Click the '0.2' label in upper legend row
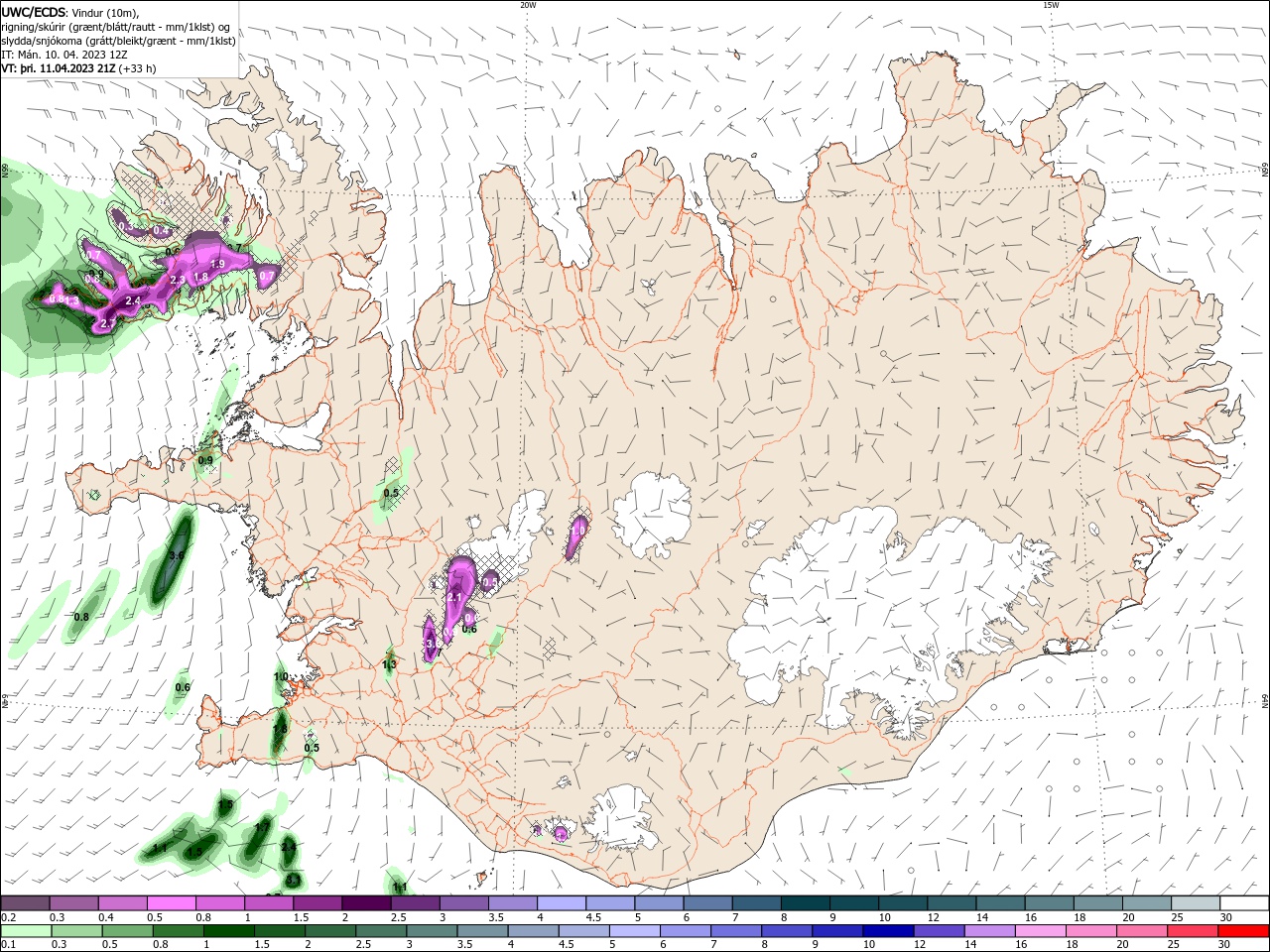 coord(8,917)
